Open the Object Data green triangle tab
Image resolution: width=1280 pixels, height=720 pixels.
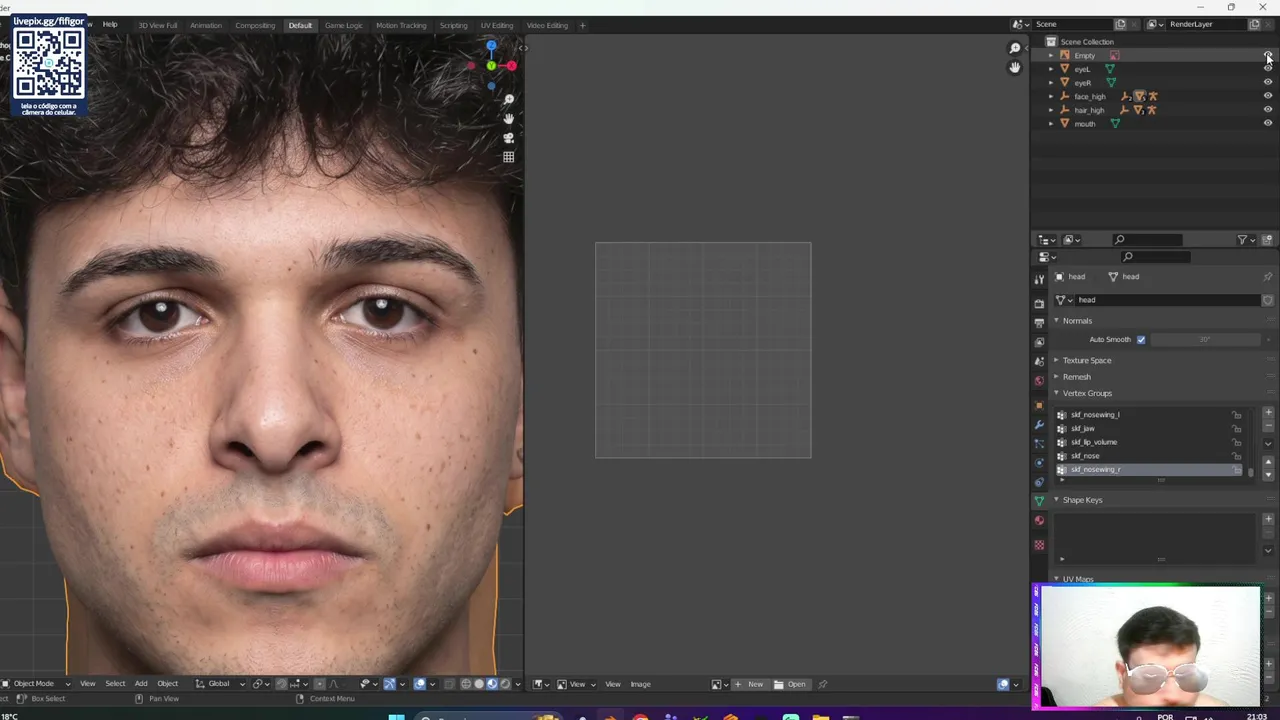click(x=1039, y=501)
